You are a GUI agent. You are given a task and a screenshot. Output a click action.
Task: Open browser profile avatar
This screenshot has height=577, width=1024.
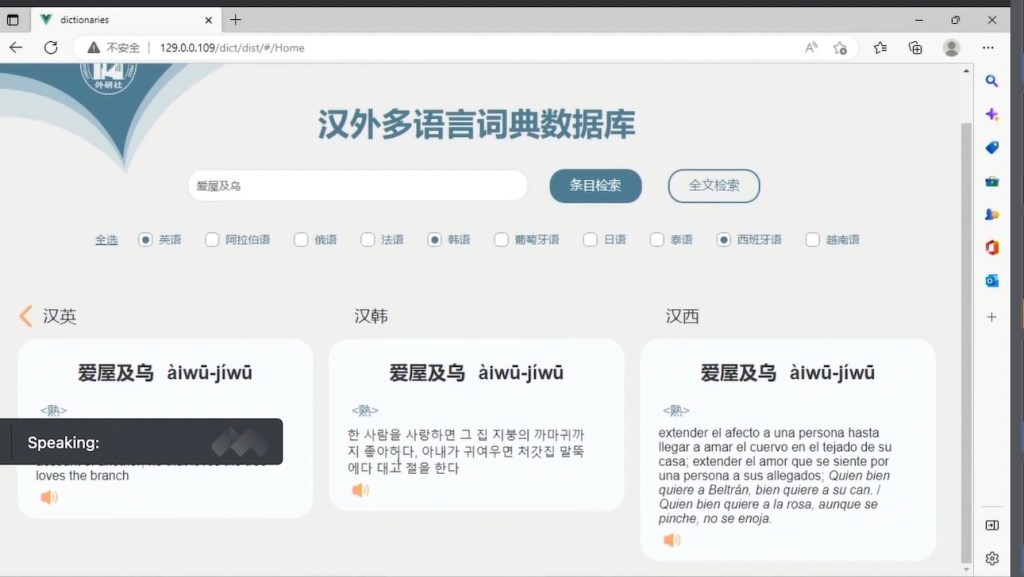click(x=951, y=47)
